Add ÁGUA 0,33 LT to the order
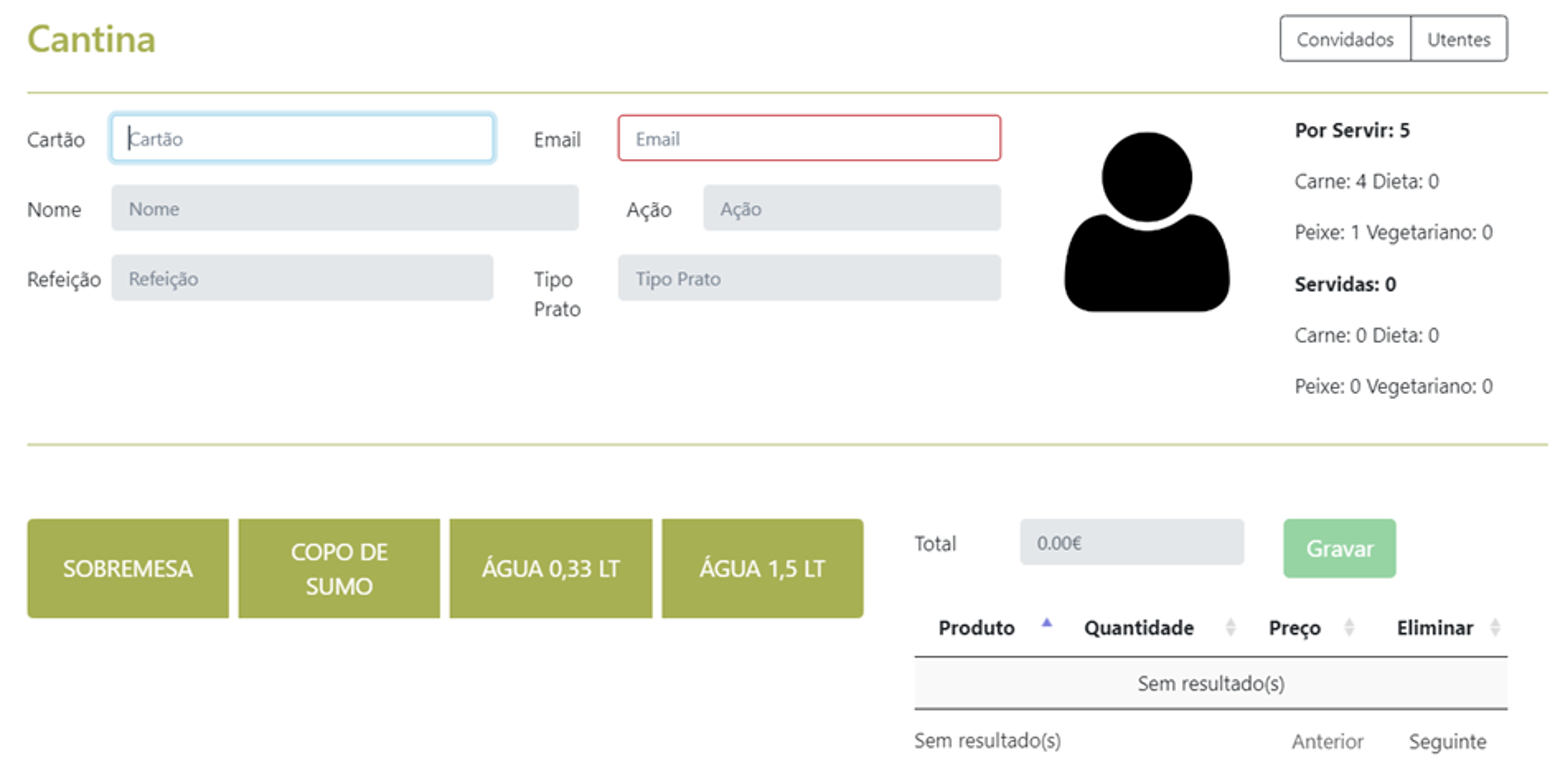This screenshot has width=1560, height=778. 550,567
